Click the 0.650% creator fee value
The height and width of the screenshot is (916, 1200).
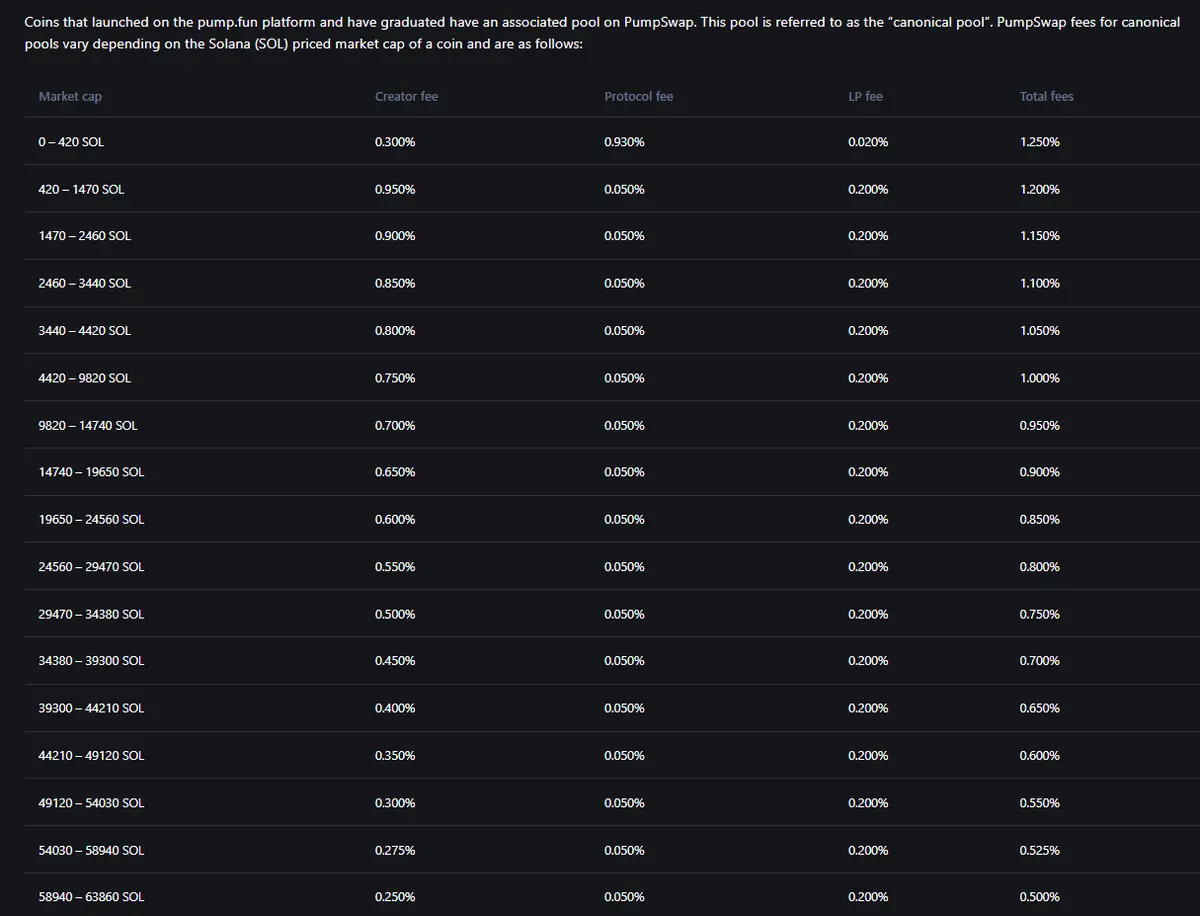click(x=395, y=472)
